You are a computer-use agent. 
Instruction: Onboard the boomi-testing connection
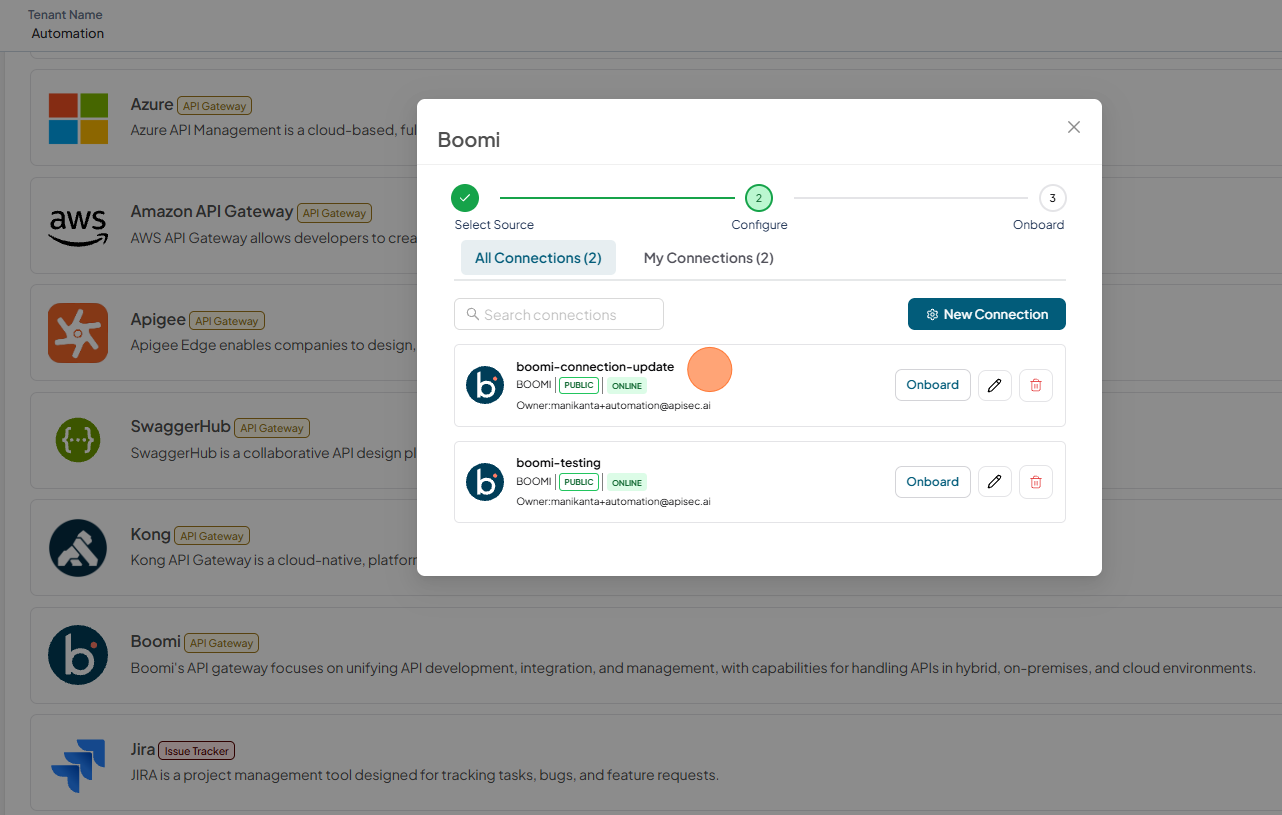(933, 482)
